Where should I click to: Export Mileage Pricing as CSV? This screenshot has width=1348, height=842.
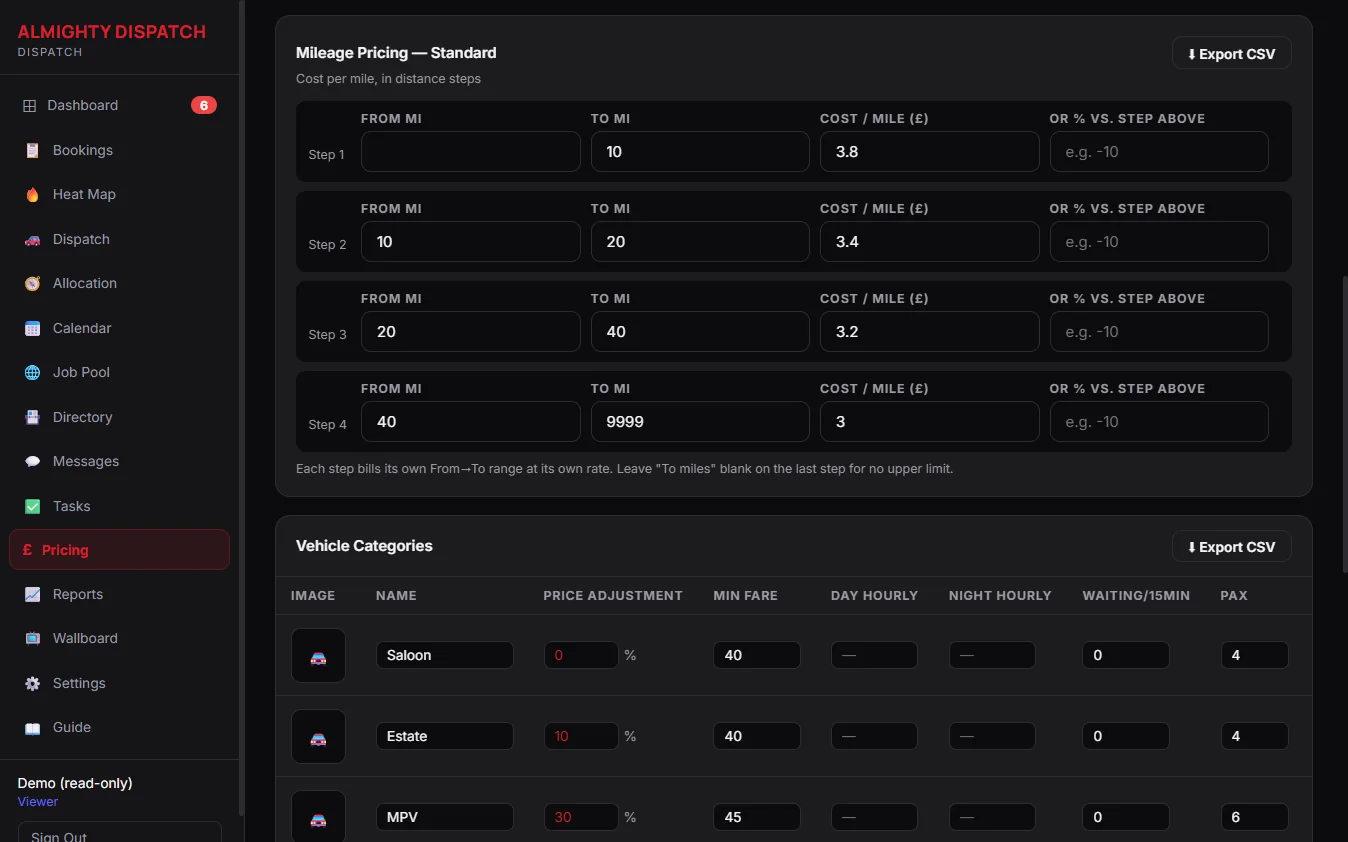click(x=1231, y=53)
